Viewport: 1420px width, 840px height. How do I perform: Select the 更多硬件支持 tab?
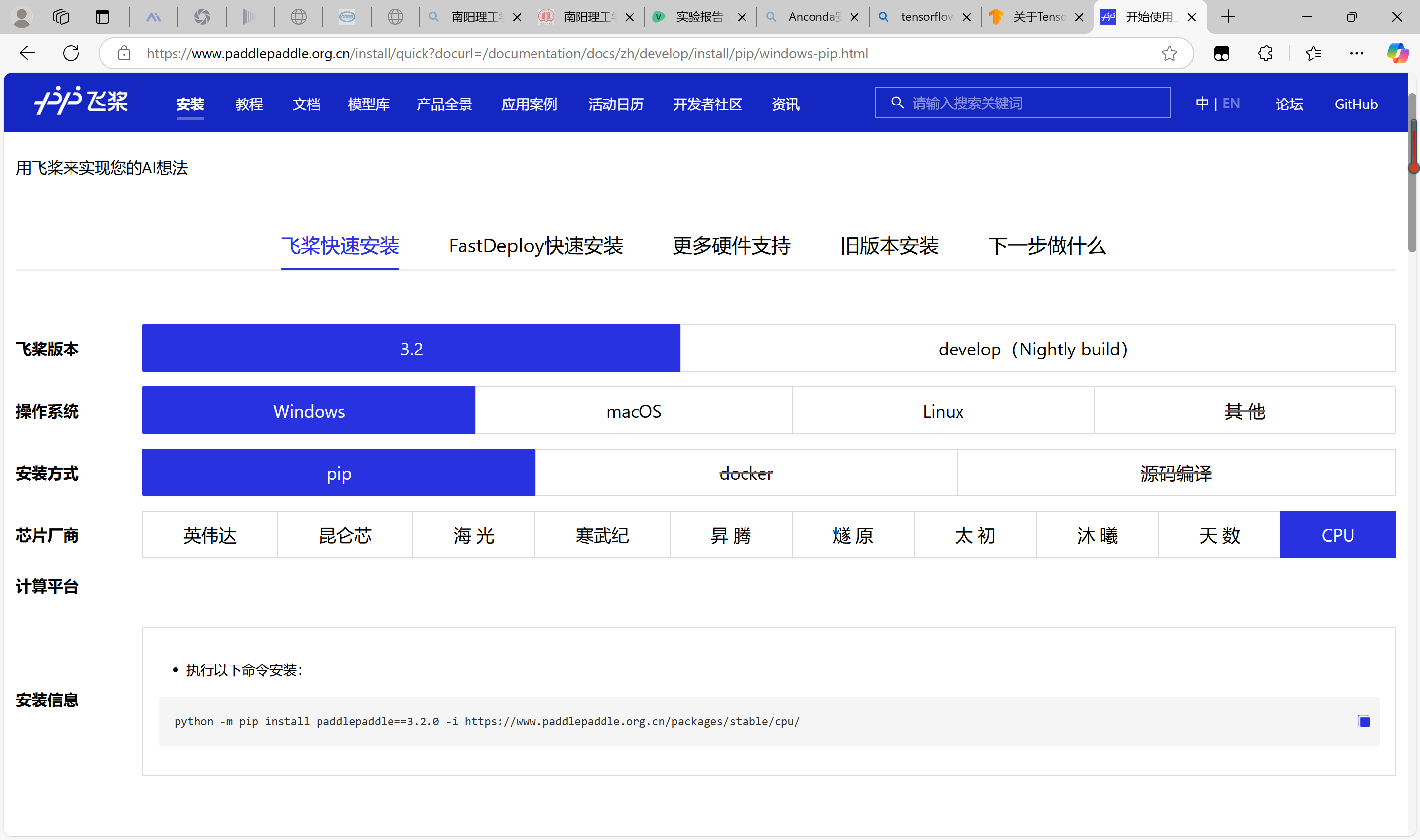click(x=731, y=245)
